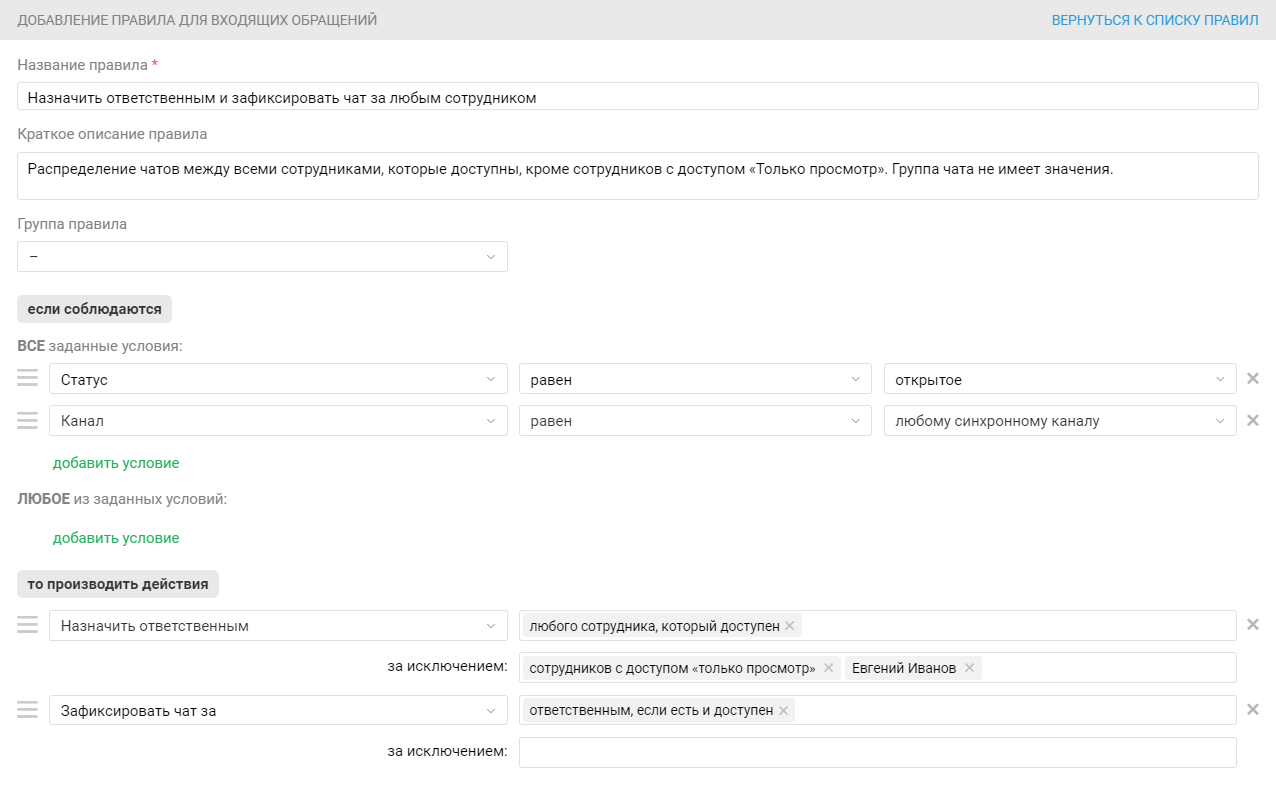Image resolution: width=1276 pixels, height=785 pixels.
Task: Click Вернуться к списку правил link
Action: click(x=1154, y=20)
